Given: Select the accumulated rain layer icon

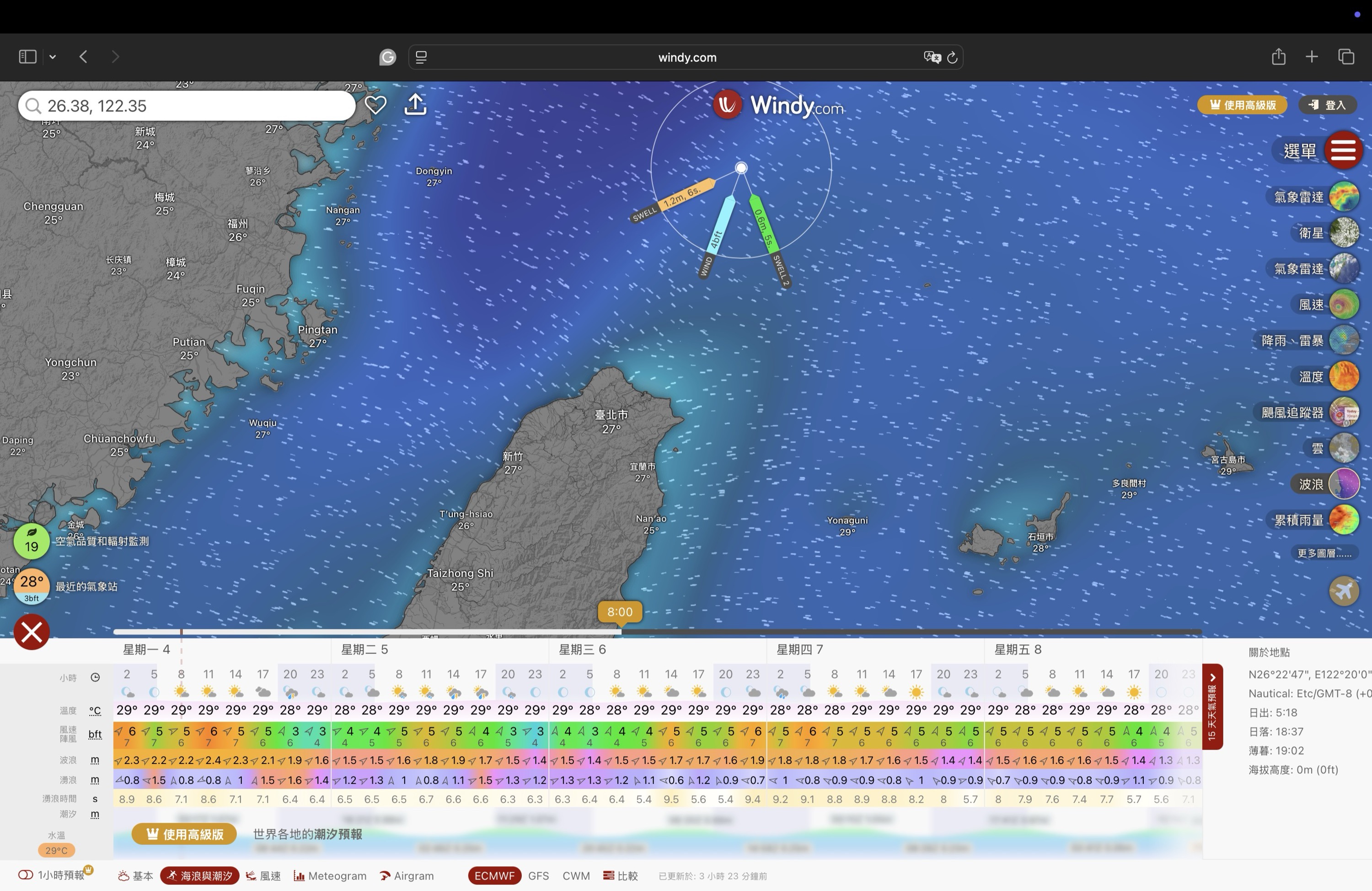Looking at the screenshot, I should 1344,520.
